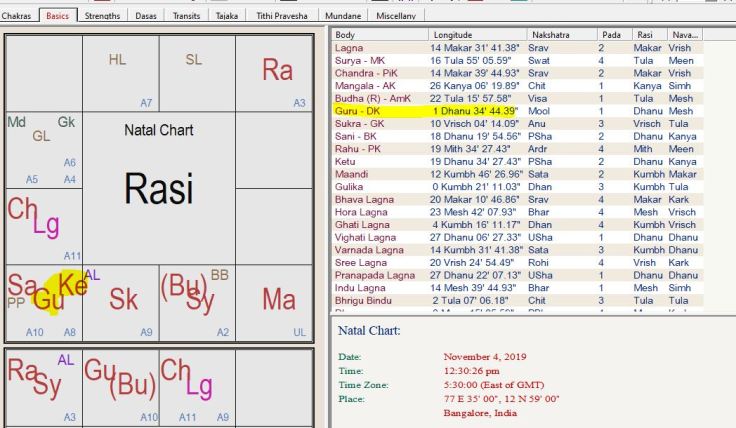736x428 pixels.
Task: Select the Lagna row in table
Action: point(518,48)
